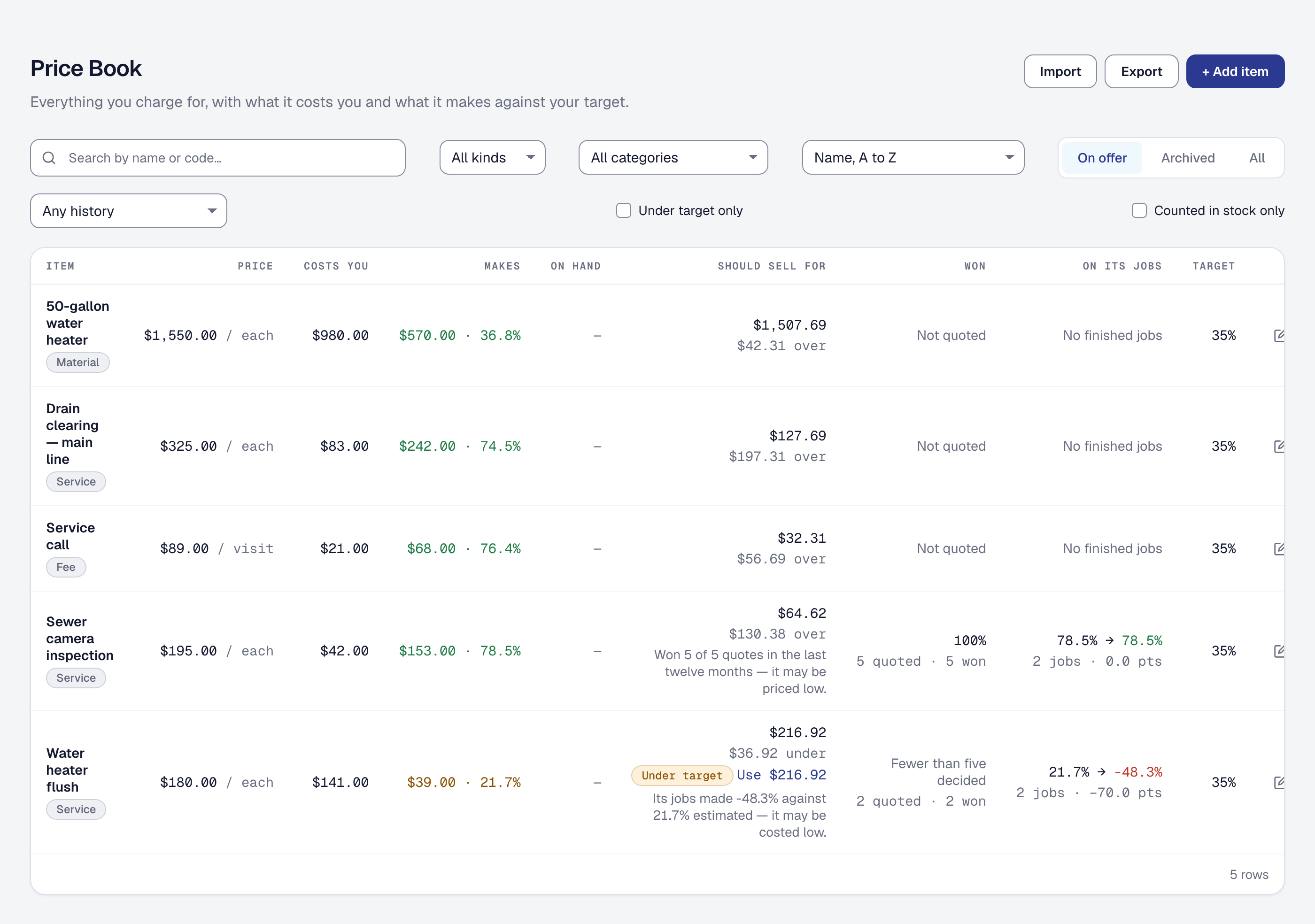
Task: Click the Import button
Action: (1060, 71)
